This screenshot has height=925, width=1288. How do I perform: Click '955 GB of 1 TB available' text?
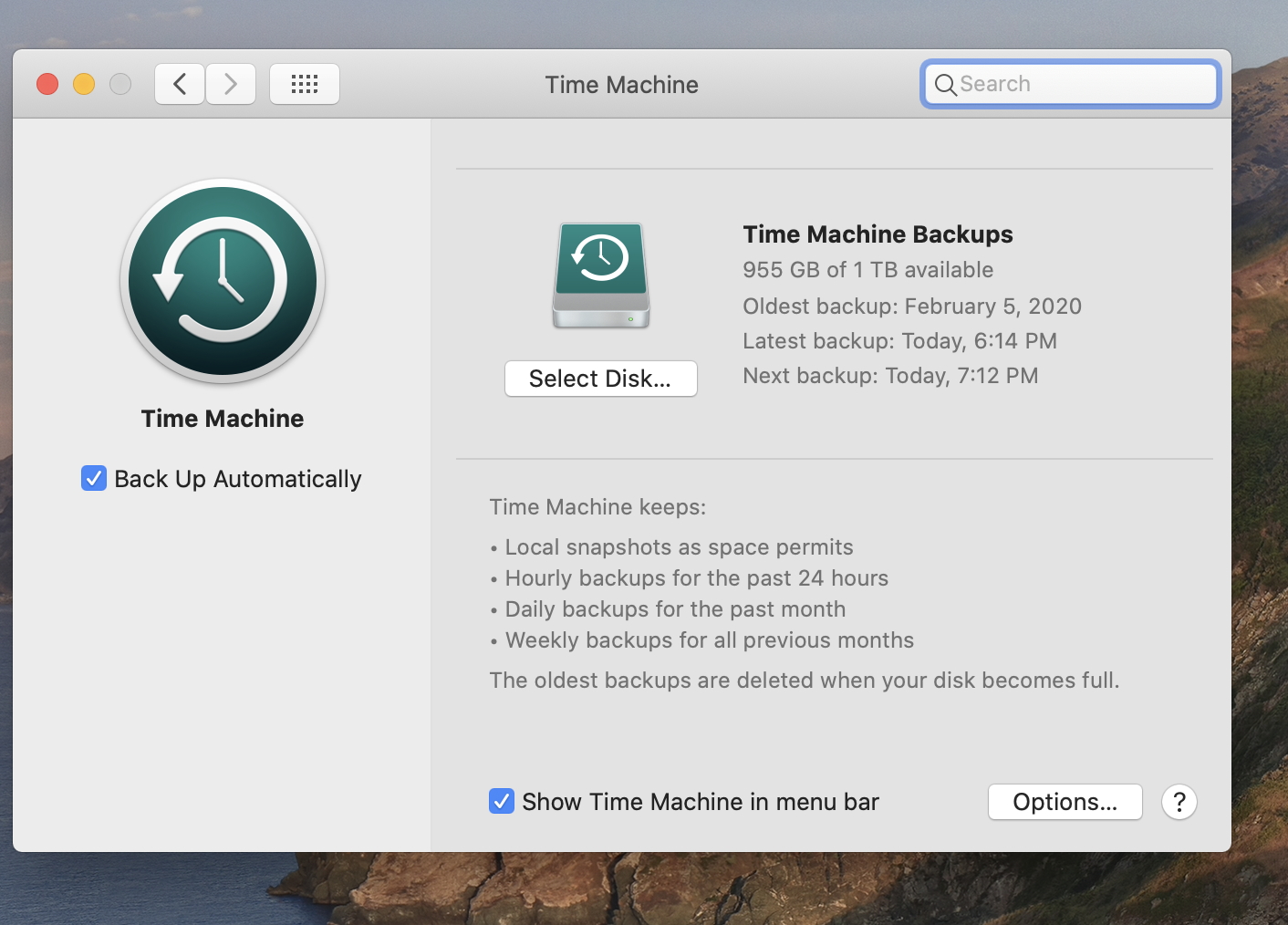click(x=867, y=270)
